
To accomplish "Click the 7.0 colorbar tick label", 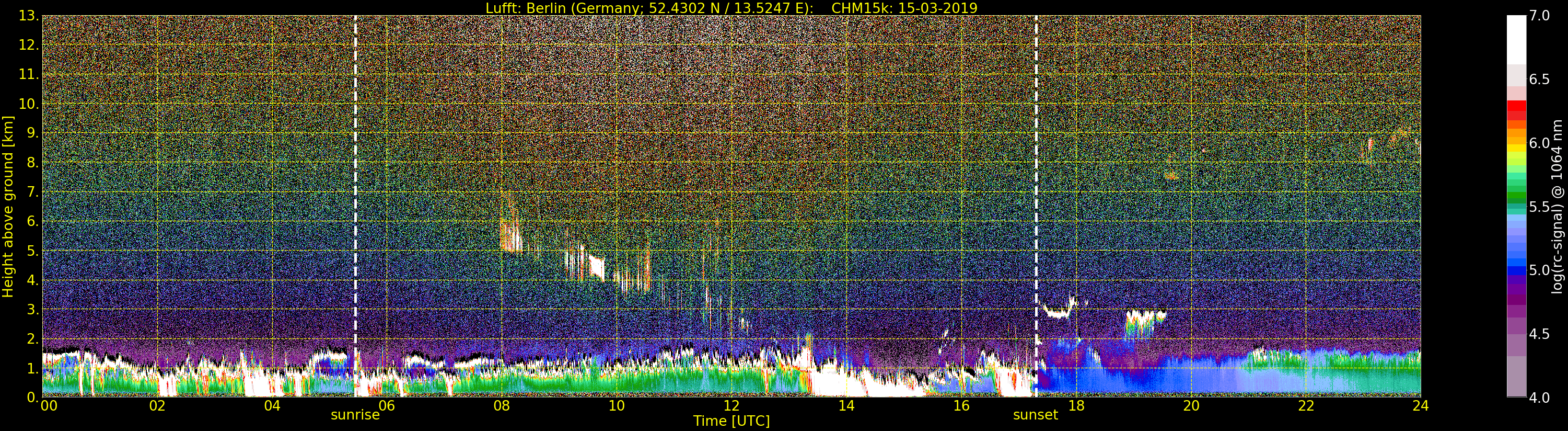I will (1539, 16).
